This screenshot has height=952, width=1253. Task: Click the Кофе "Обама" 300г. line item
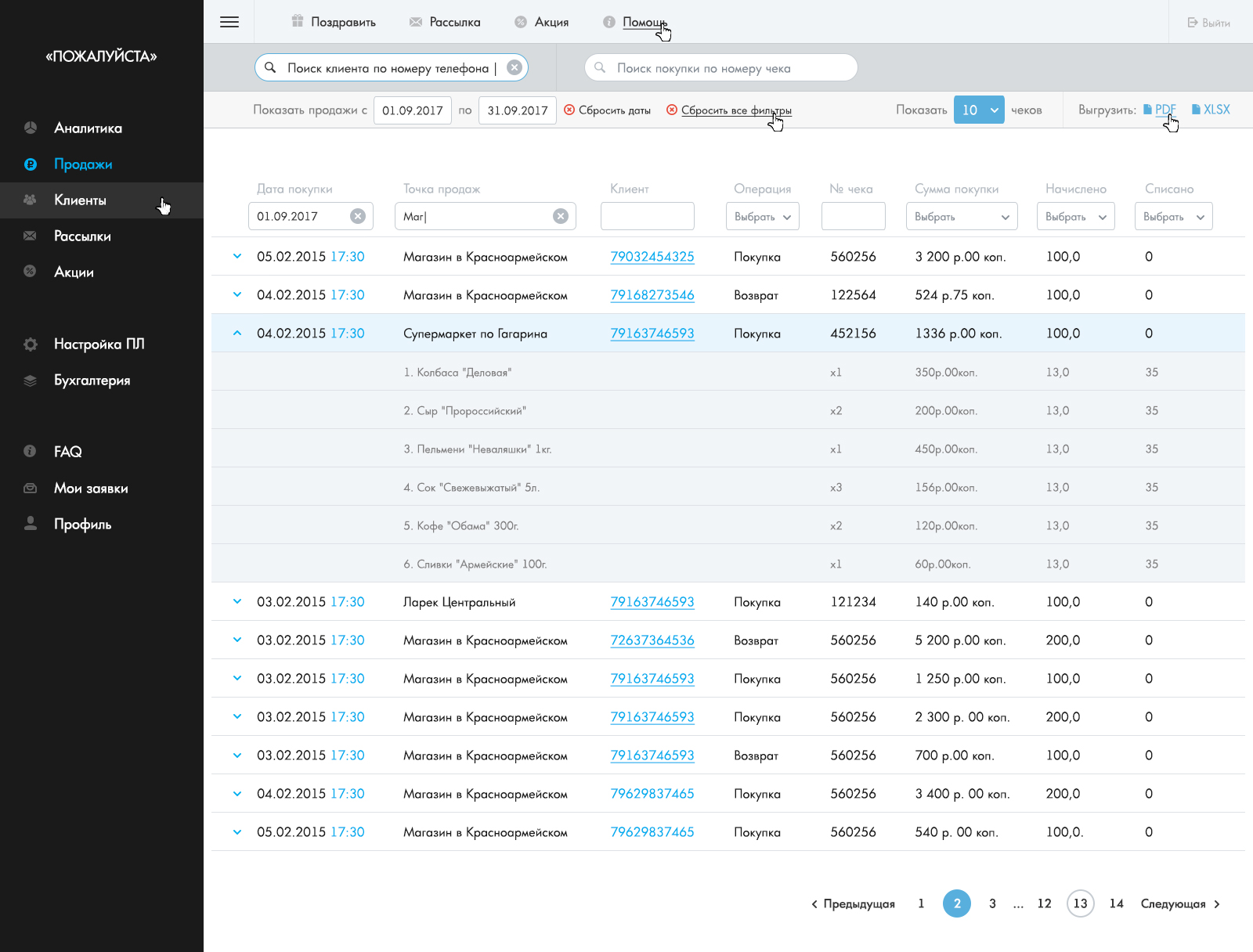(x=728, y=525)
